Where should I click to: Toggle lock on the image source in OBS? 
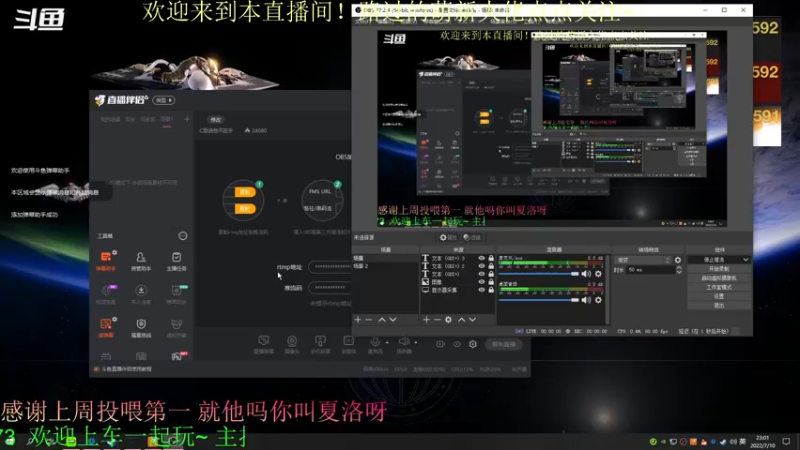point(491,282)
